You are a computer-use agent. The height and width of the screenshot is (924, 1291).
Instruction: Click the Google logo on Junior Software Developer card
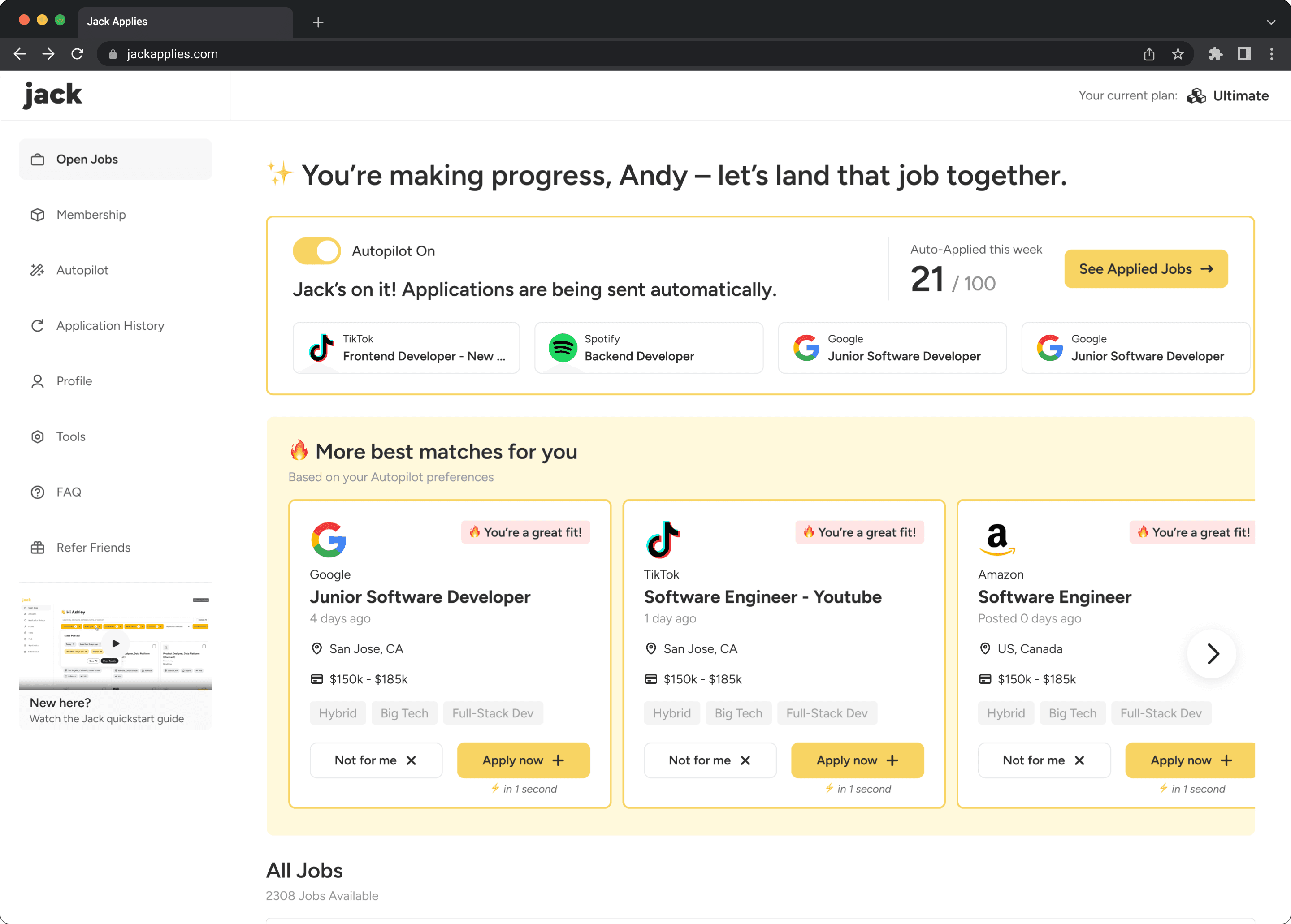(x=329, y=540)
